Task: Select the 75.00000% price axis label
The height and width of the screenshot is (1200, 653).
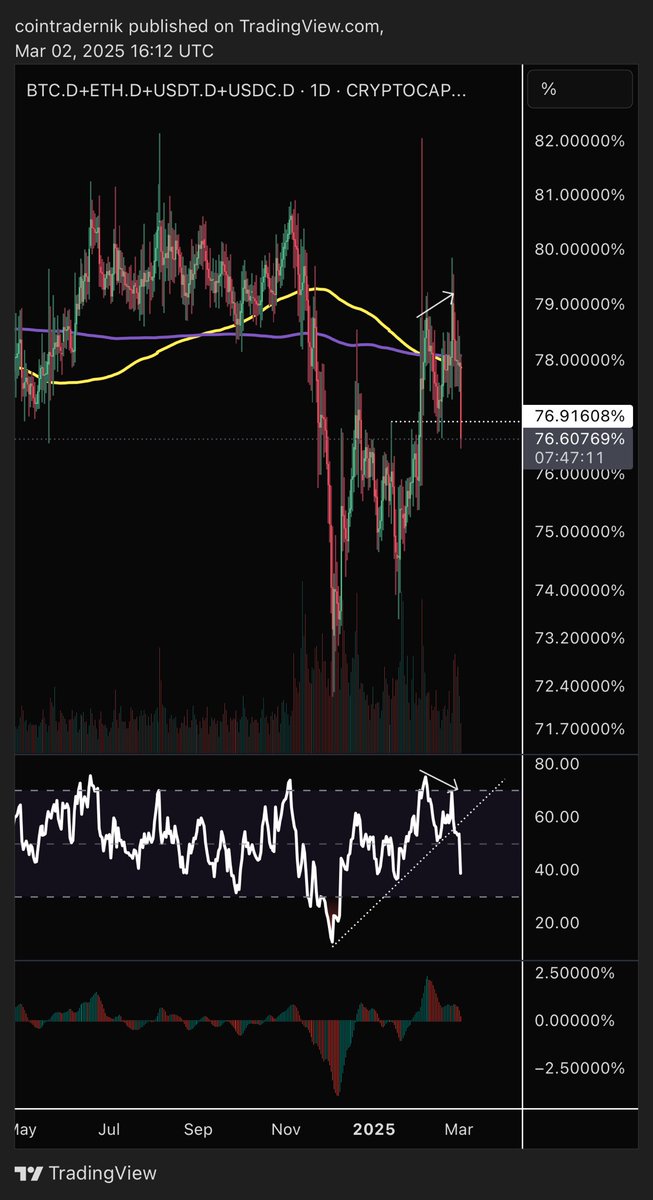Action: tap(580, 531)
